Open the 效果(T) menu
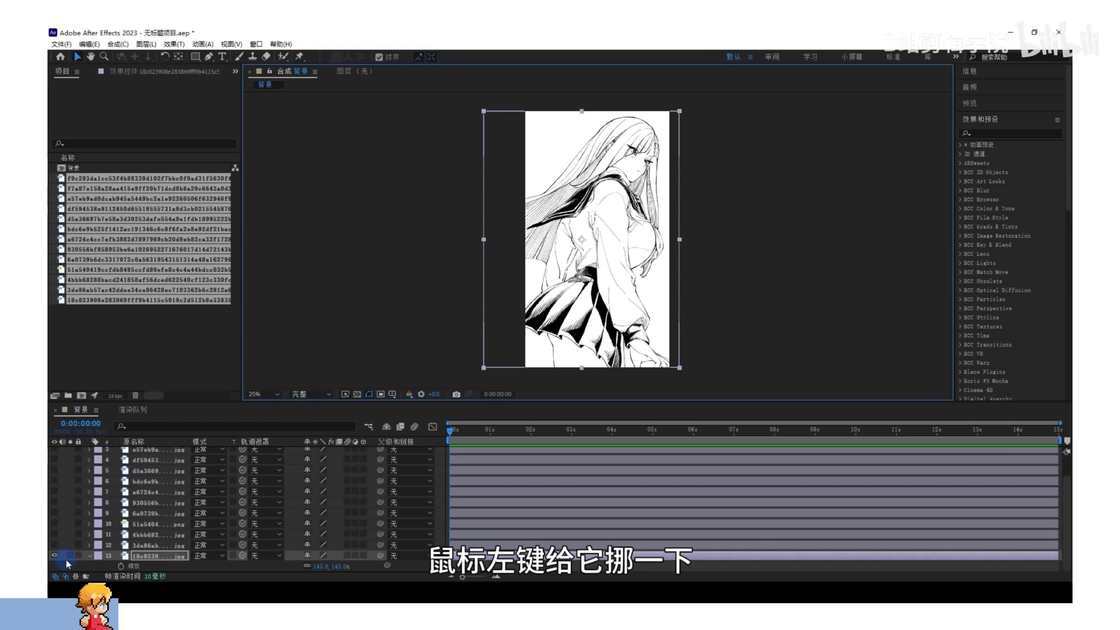This screenshot has width=1120, height=630. click(x=174, y=44)
